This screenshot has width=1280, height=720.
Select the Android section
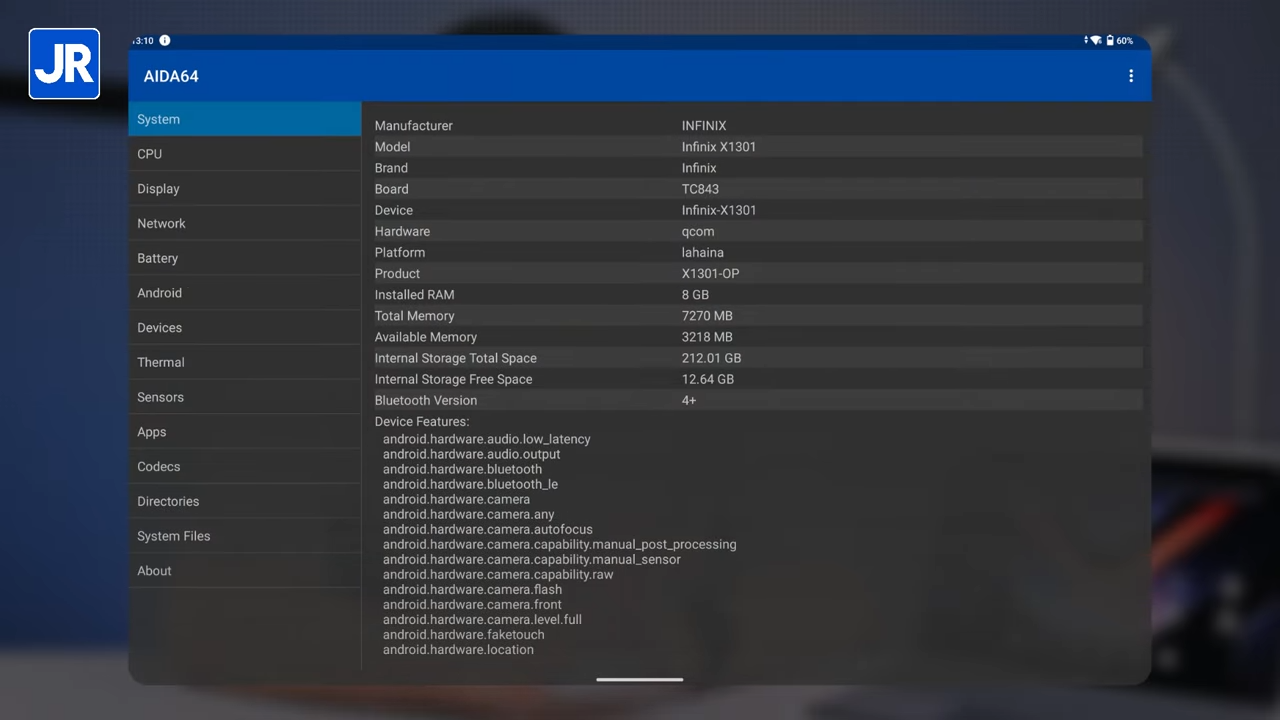(245, 293)
